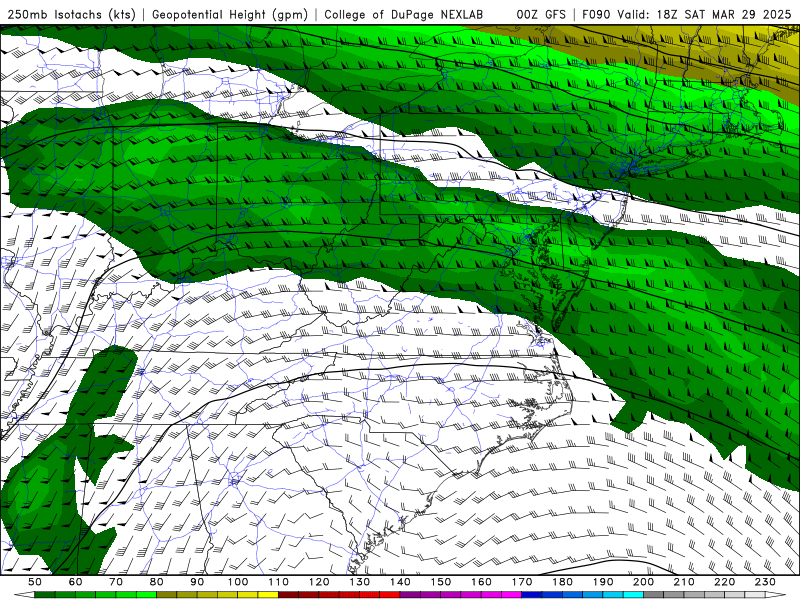Click the '210' value on the color scale
This screenshot has height=600, width=800.
click(x=684, y=582)
